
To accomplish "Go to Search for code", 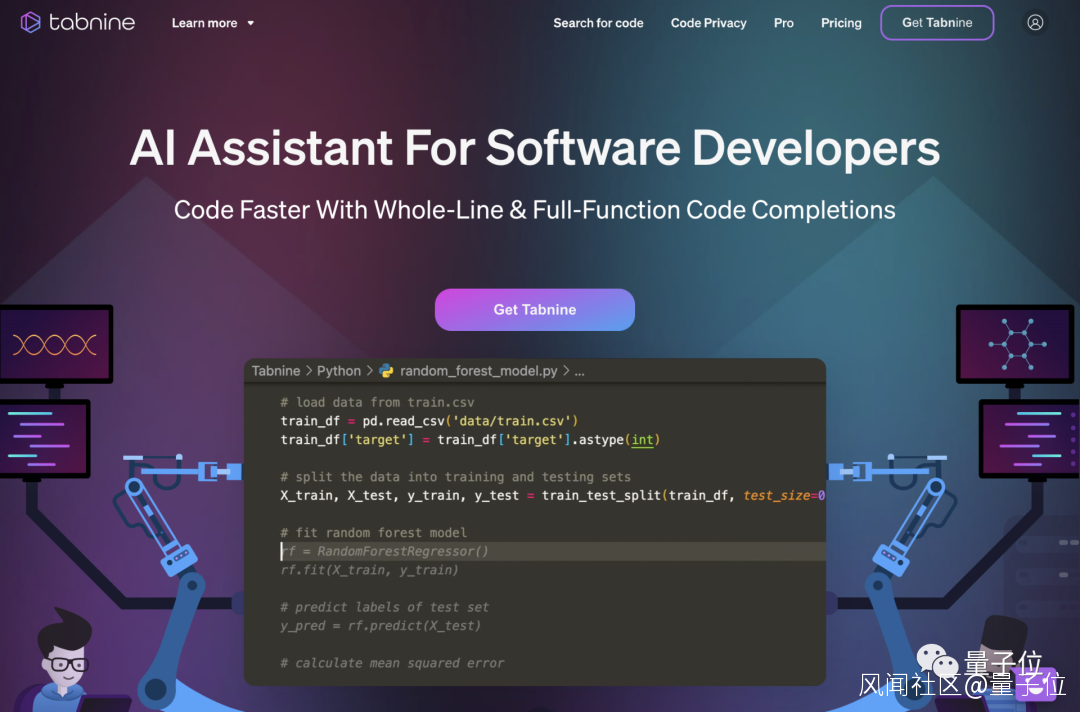I will pyautogui.click(x=598, y=23).
